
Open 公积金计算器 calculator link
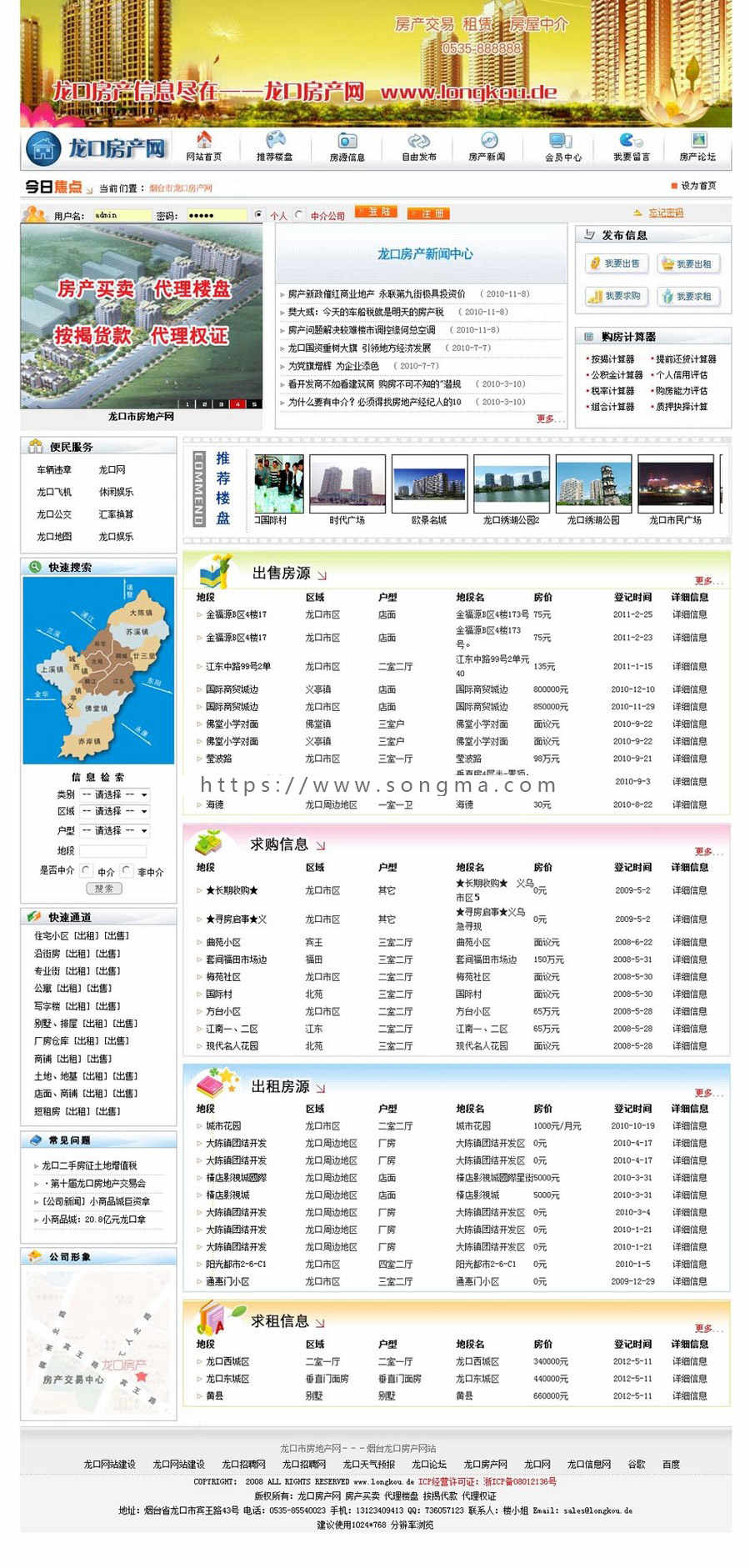point(617,375)
